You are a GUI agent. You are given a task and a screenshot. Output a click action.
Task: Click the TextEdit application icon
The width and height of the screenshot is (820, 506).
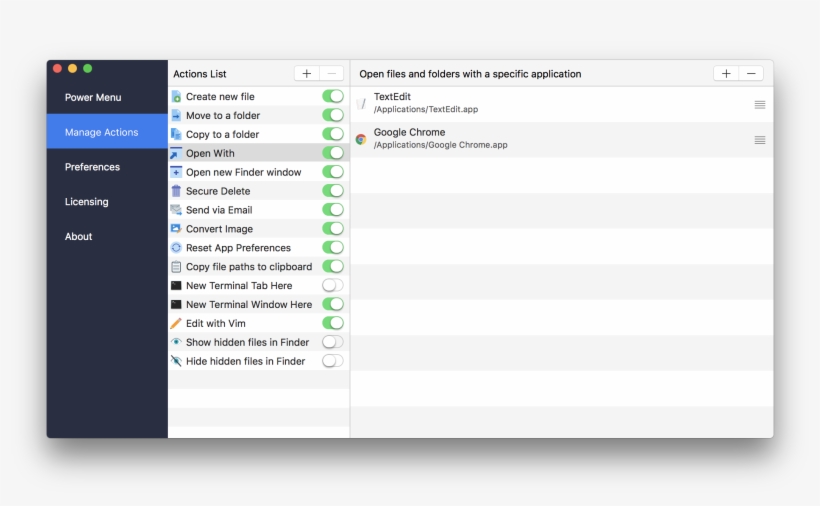[361, 104]
